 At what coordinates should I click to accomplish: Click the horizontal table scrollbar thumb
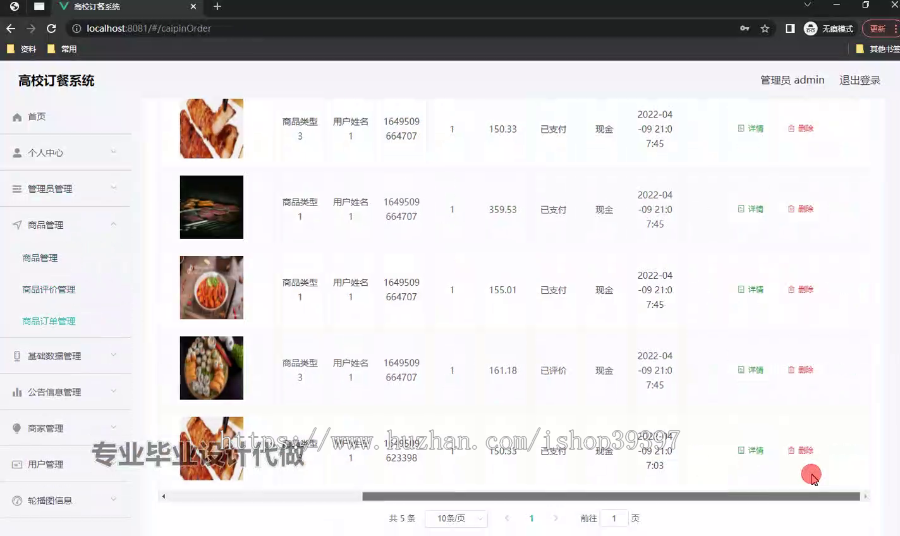click(611, 496)
